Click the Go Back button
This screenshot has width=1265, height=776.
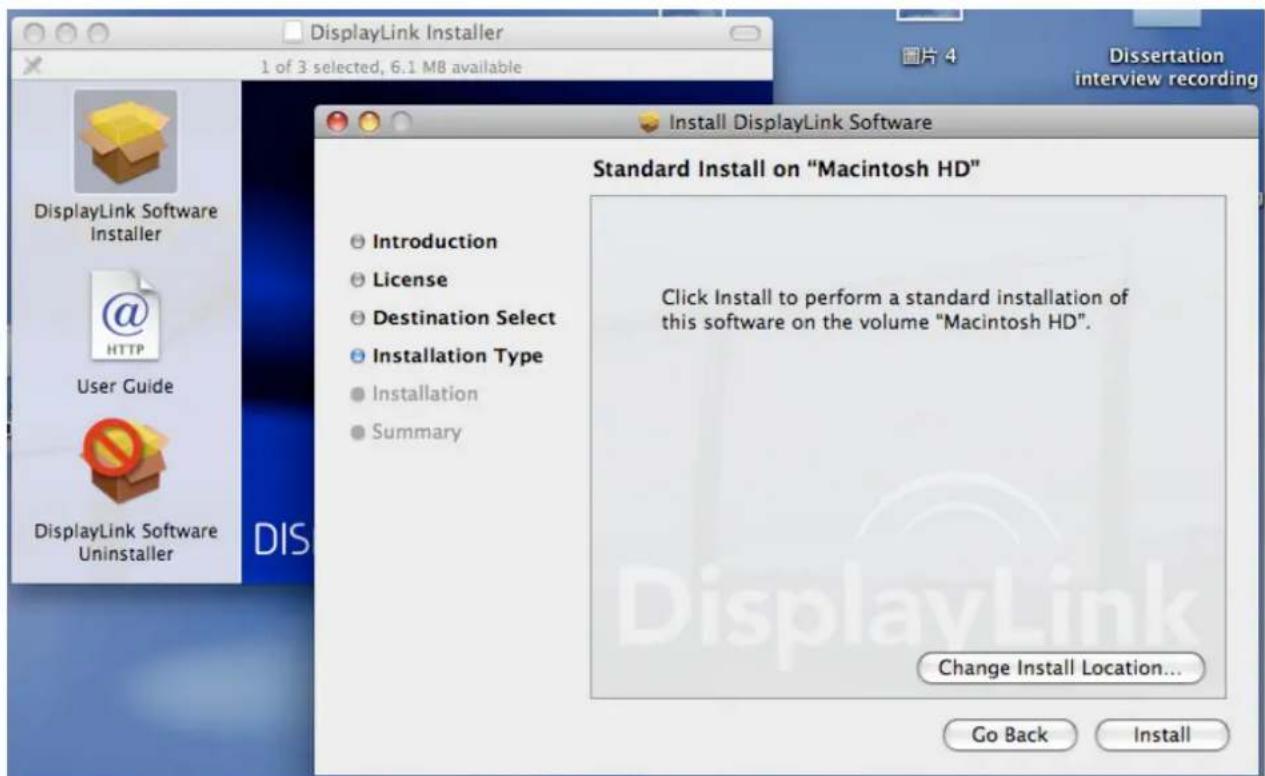pos(1010,735)
